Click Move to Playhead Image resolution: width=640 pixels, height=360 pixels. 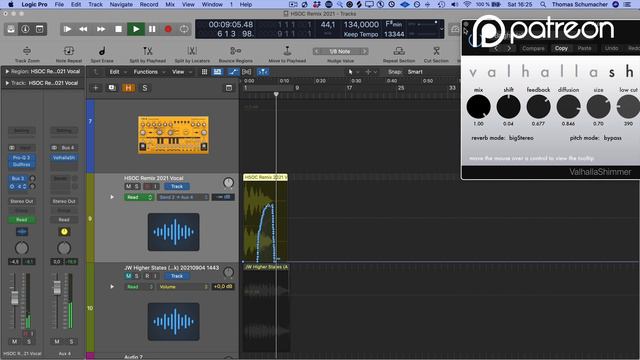[287, 54]
